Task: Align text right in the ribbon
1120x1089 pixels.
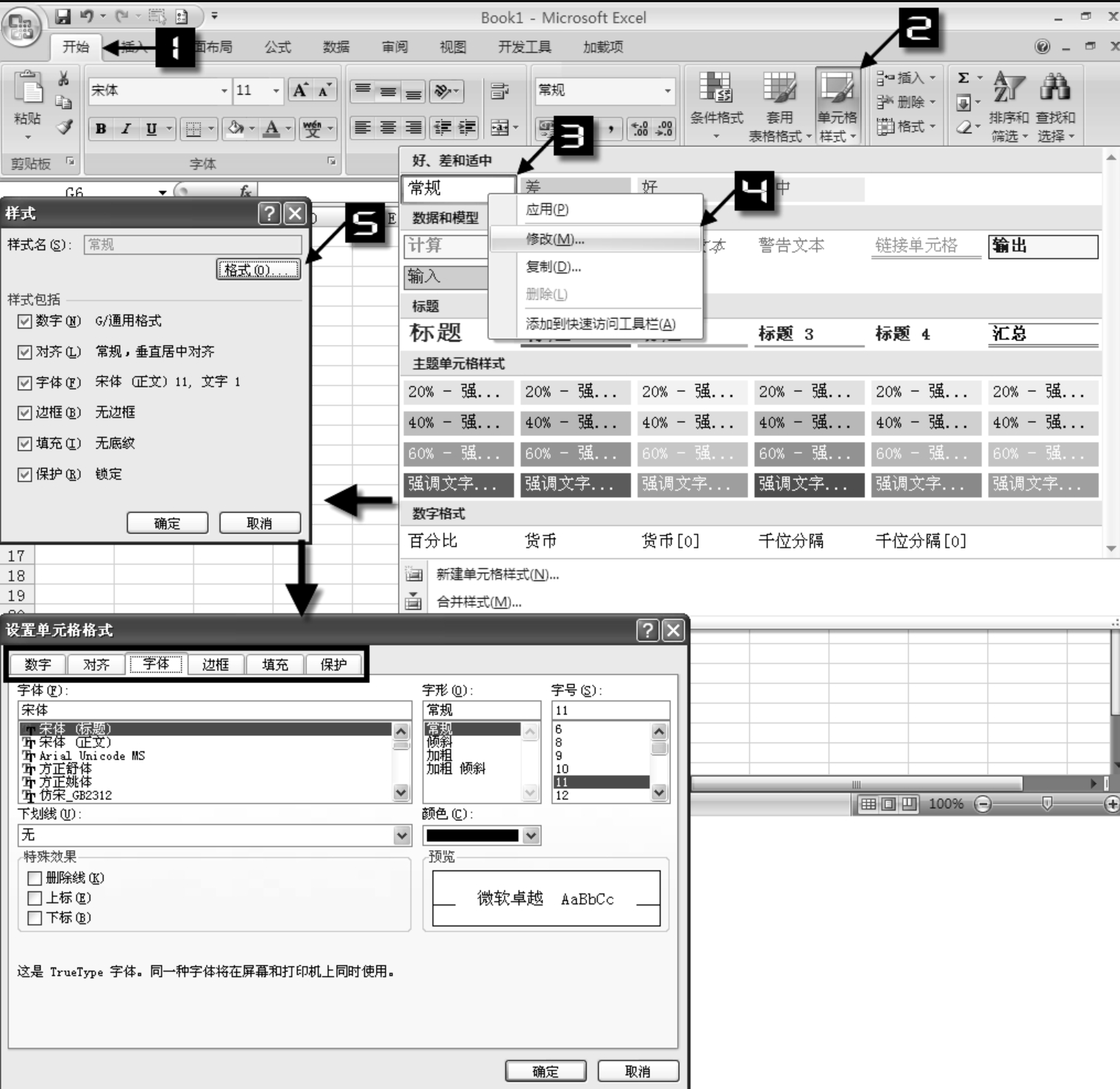Action: pyautogui.click(x=414, y=127)
